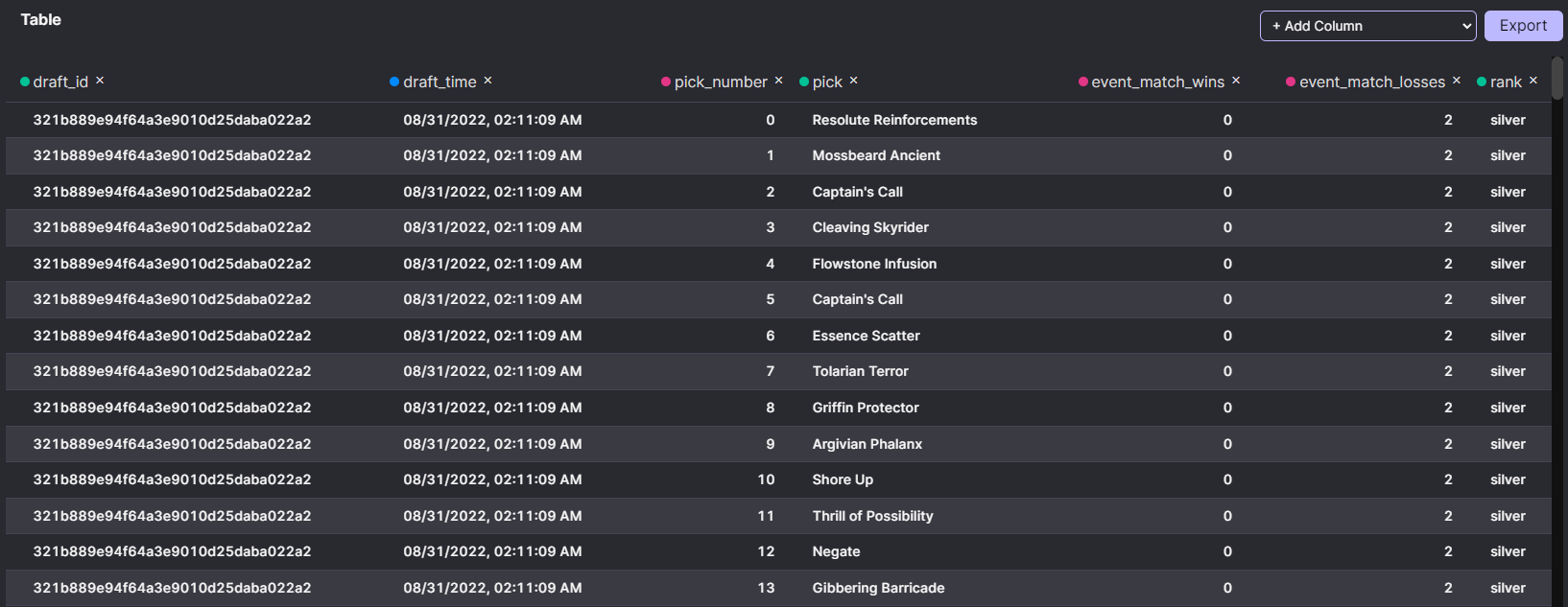
Task: Click the draft_time column header label
Action: point(440,82)
